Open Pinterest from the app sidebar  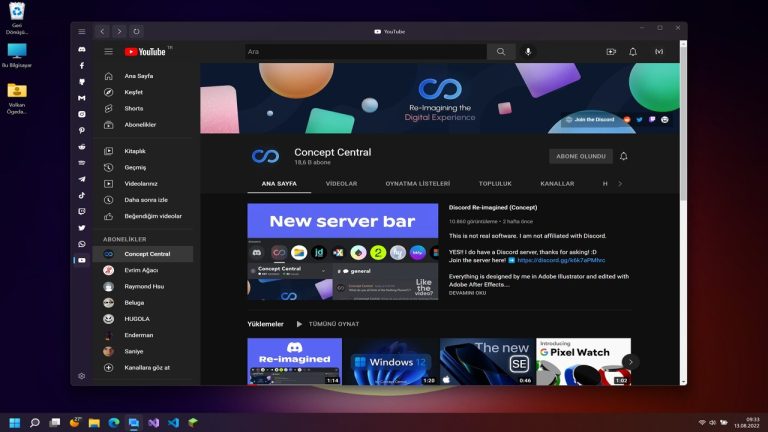pyautogui.click(x=82, y=130)
